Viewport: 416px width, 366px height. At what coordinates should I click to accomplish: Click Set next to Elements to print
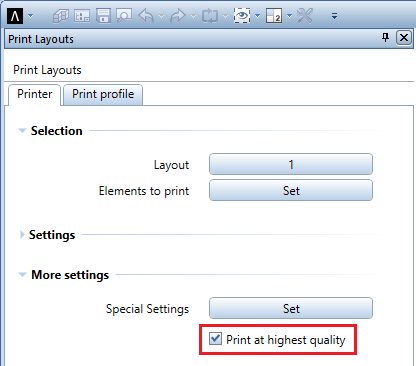click(x=291, y=190)
